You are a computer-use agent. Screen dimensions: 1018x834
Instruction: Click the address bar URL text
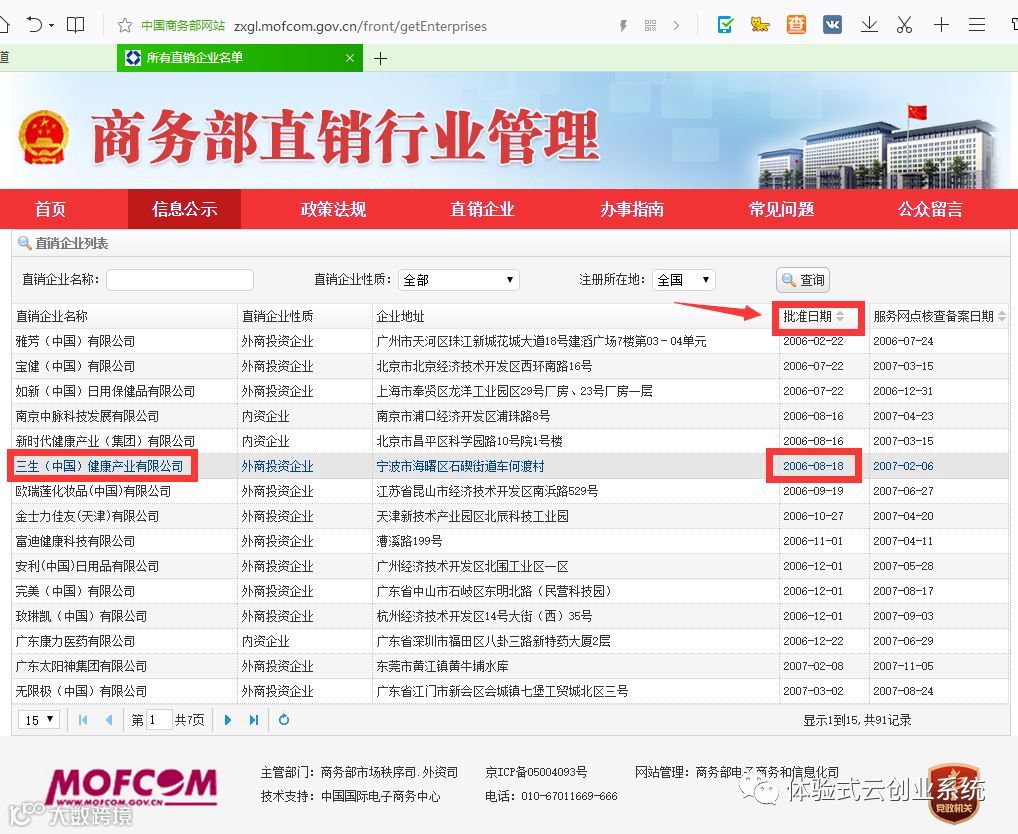point(360,26)
